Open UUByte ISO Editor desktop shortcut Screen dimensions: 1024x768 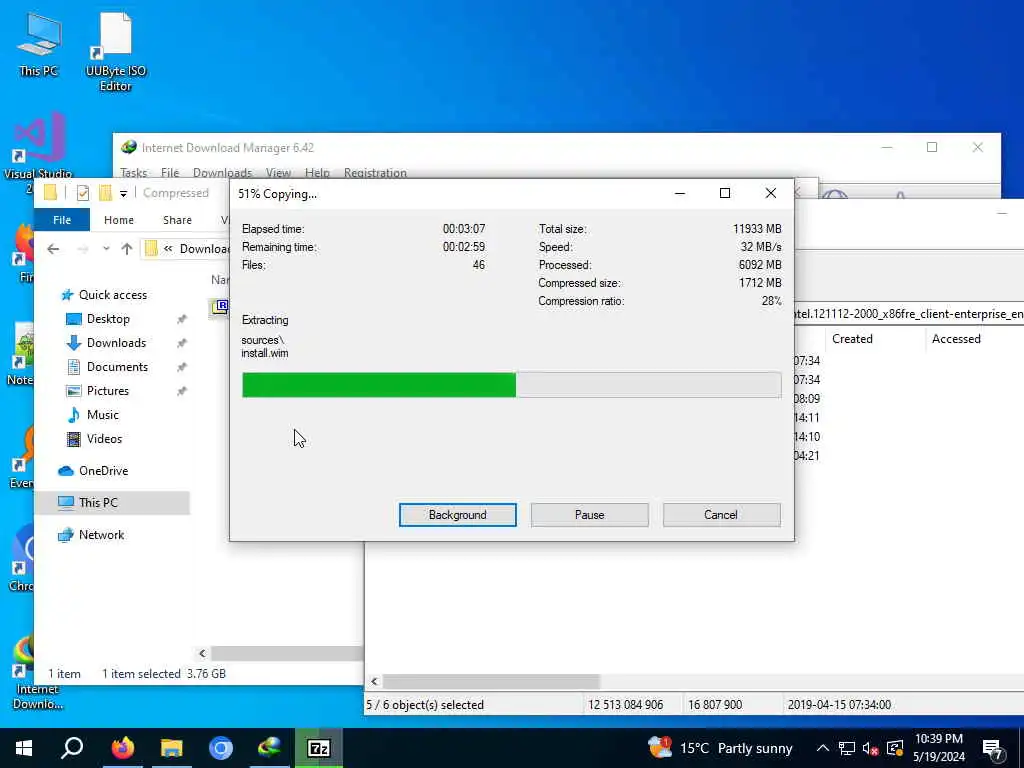click(116, 50)
